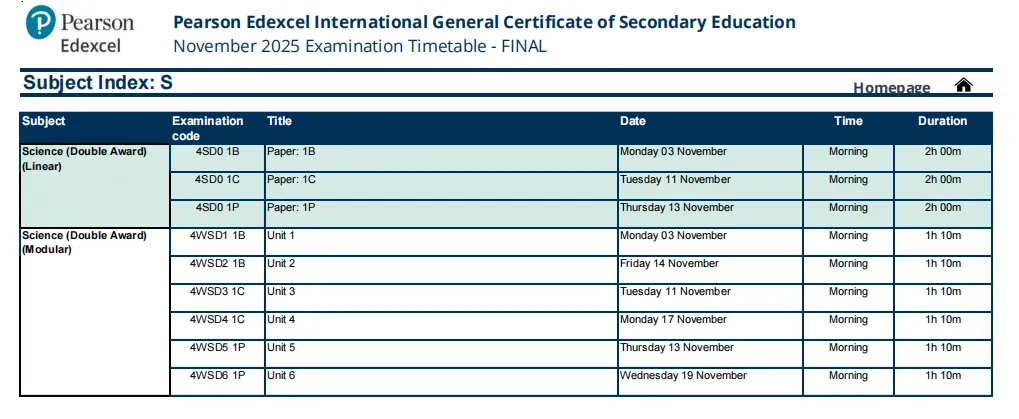Viewport: 1019px width, 419px height.
Task: Open the Homepage link
Action: 891,88
